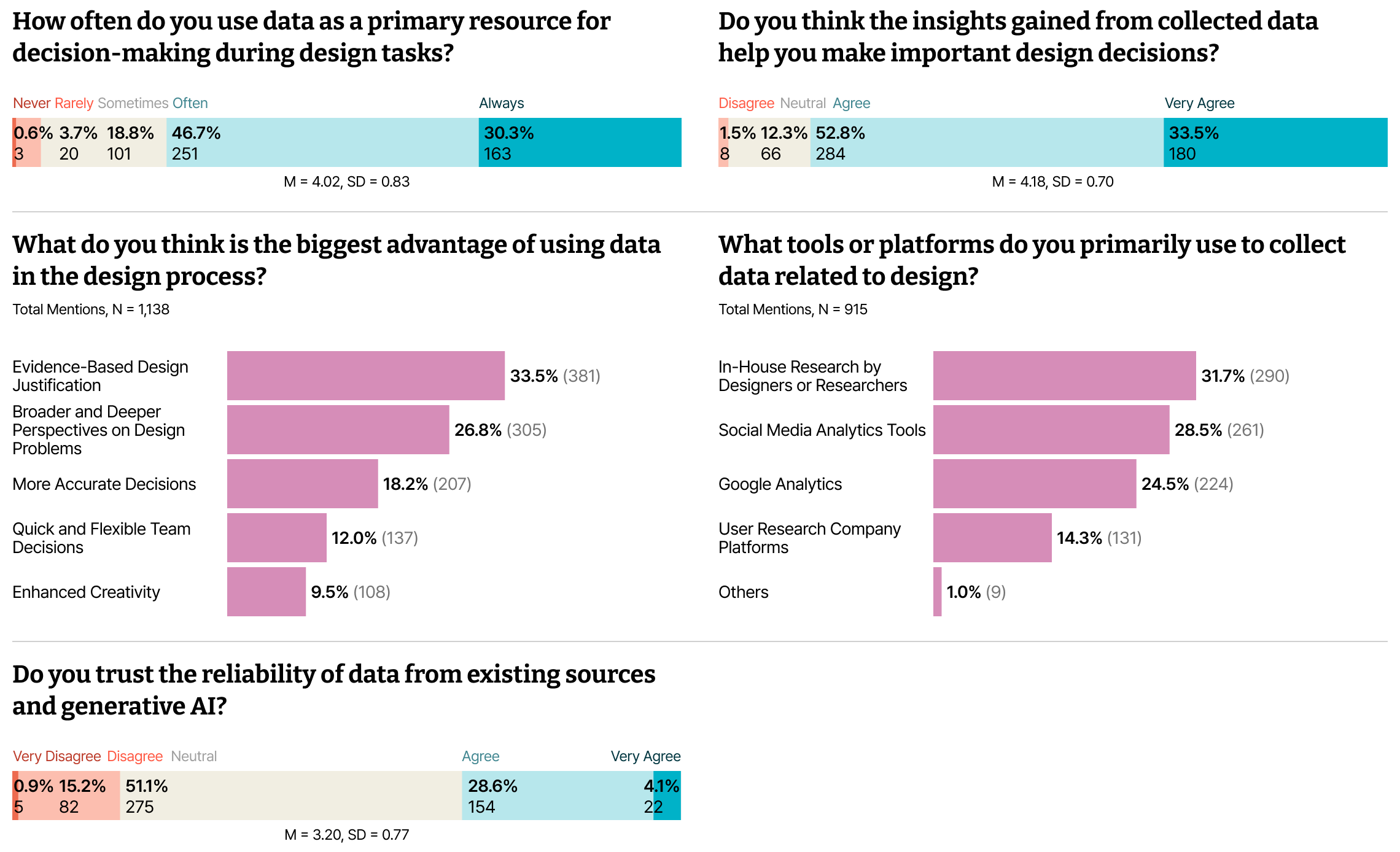Click the Enhanced Creativity bar
This screenshot has width=1400, height=852.
tap(266, 592)
